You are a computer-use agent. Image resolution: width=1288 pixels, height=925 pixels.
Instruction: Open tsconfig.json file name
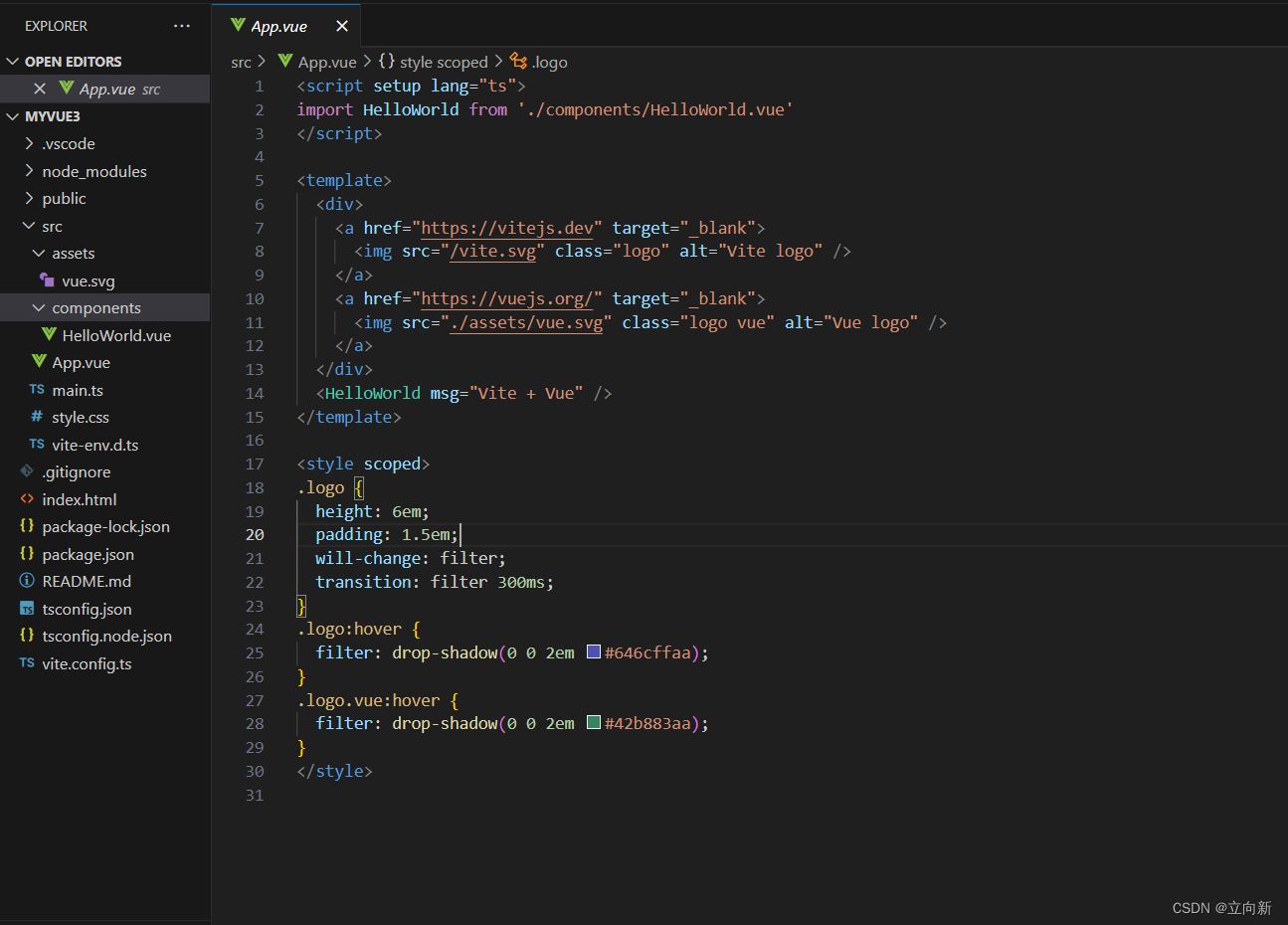click(87, 610)
